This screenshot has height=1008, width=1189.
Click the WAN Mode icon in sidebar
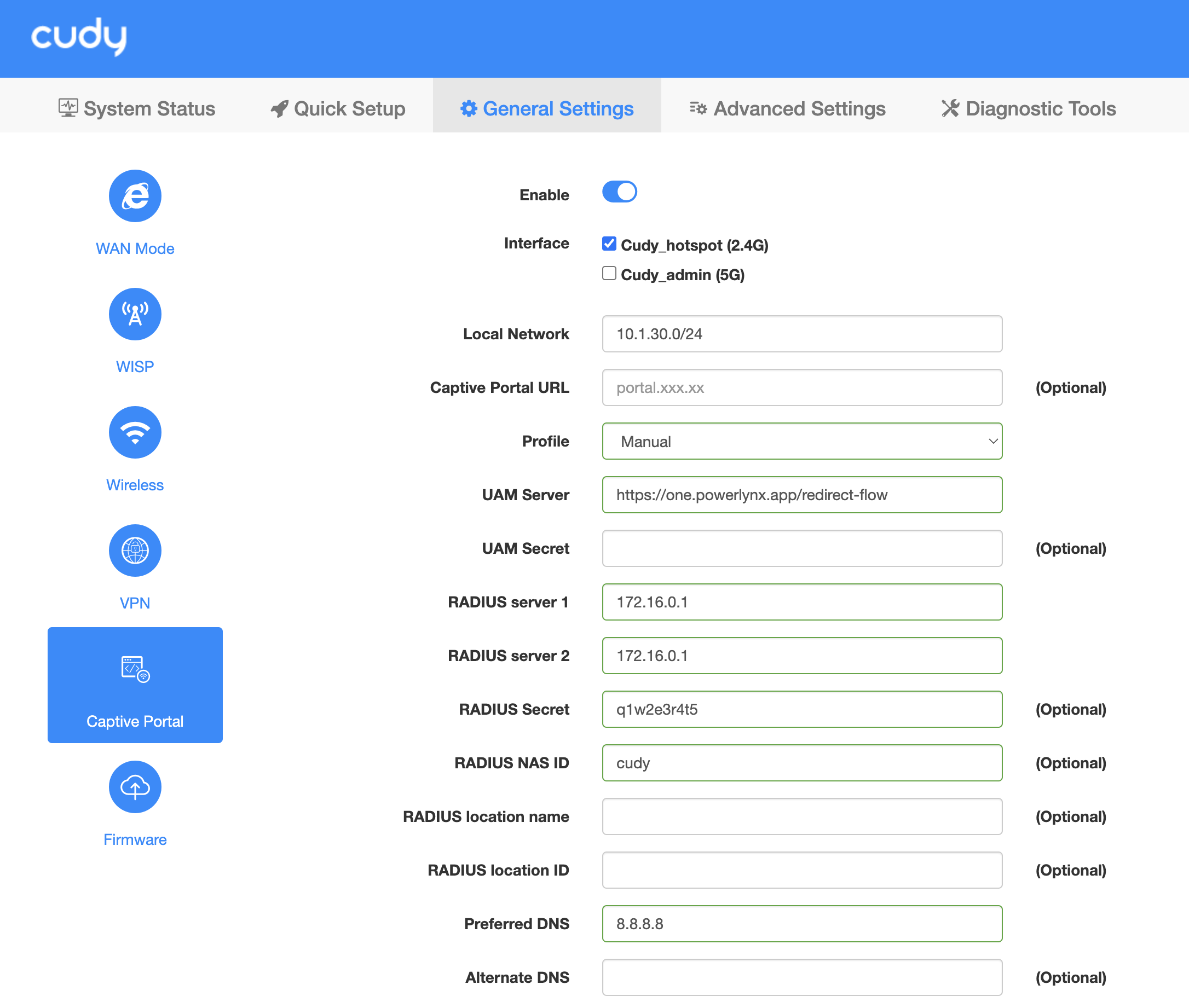click(134, 195)
